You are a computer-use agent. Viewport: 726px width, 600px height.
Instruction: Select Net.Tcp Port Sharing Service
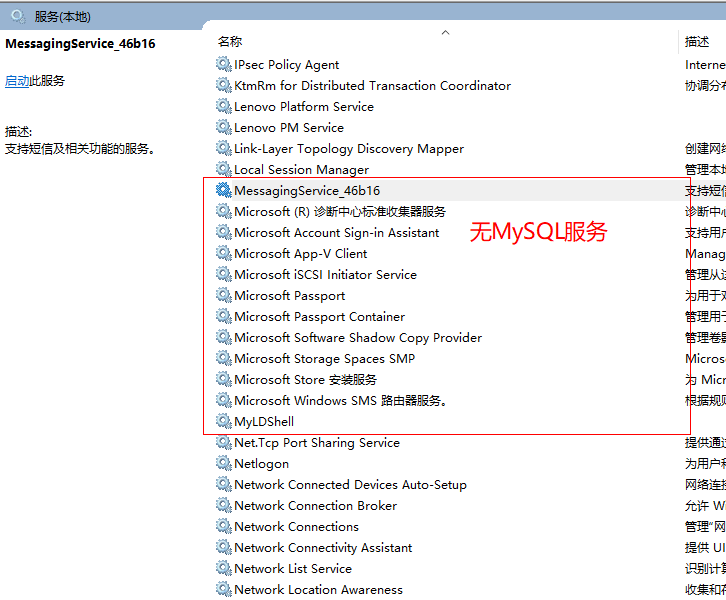(316, 443)
